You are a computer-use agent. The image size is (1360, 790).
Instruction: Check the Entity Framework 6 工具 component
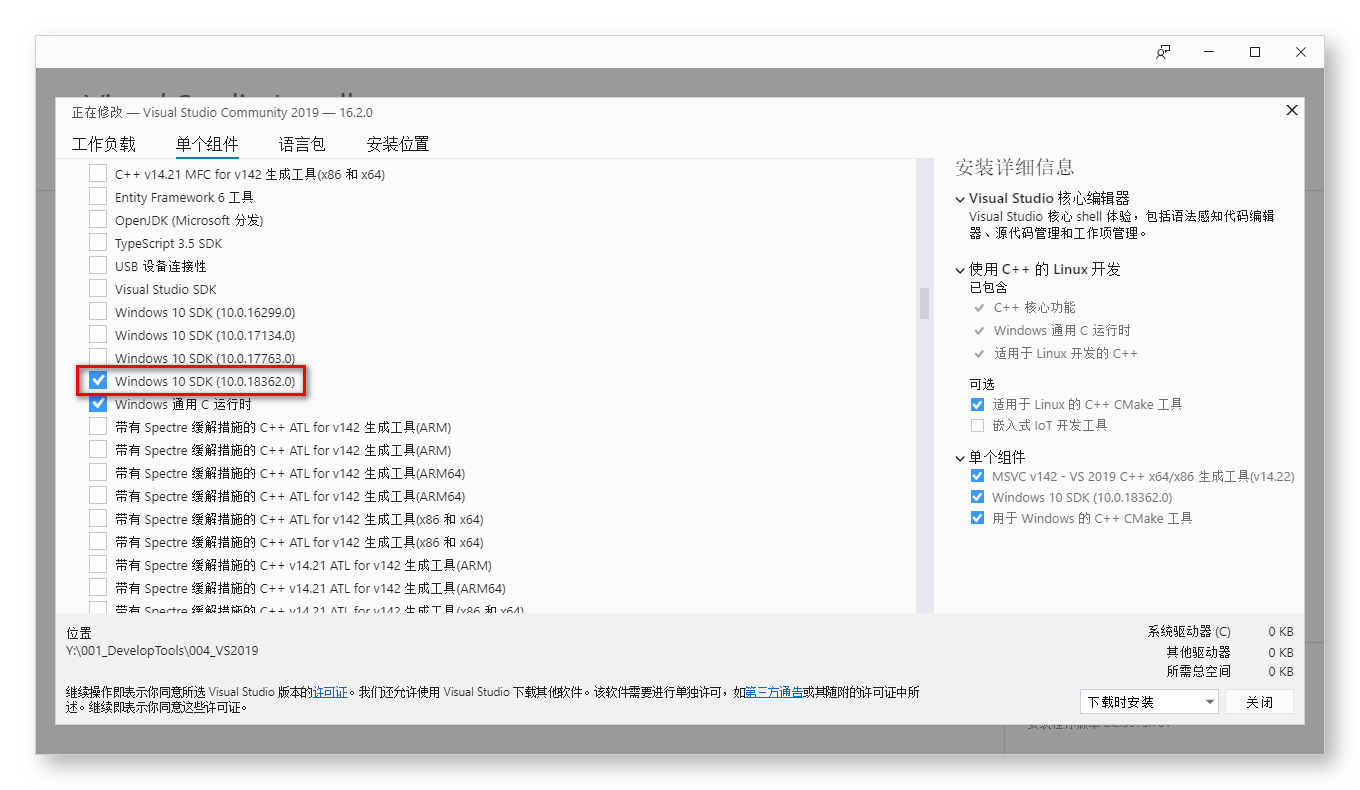tap(97, 196)
